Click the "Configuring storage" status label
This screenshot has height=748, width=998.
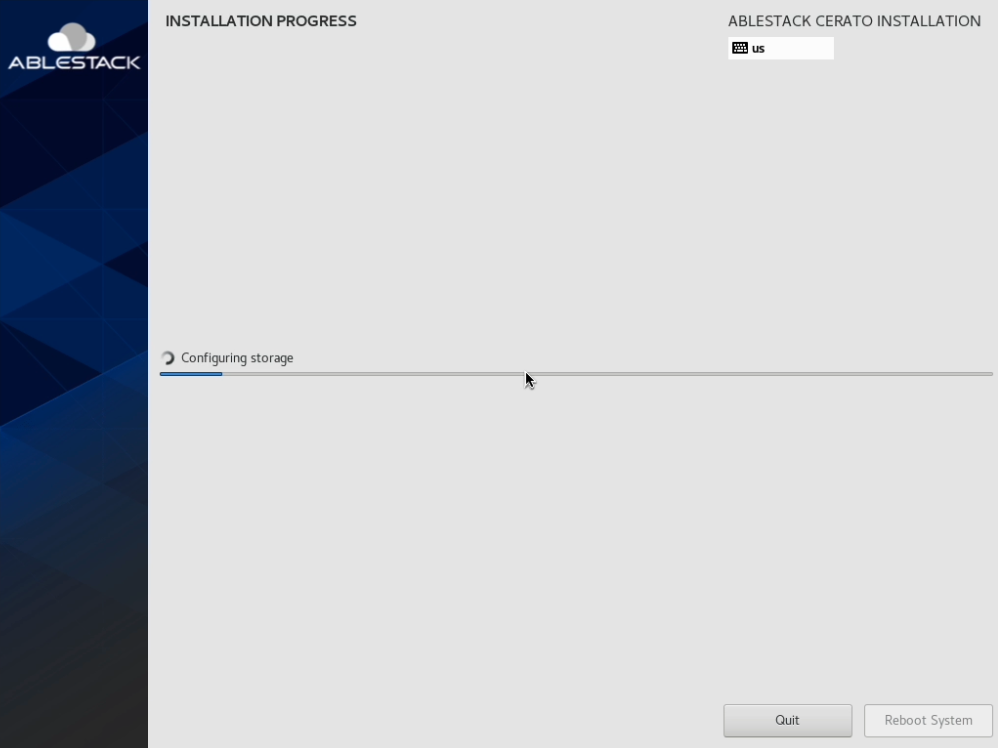coord(237,358)
